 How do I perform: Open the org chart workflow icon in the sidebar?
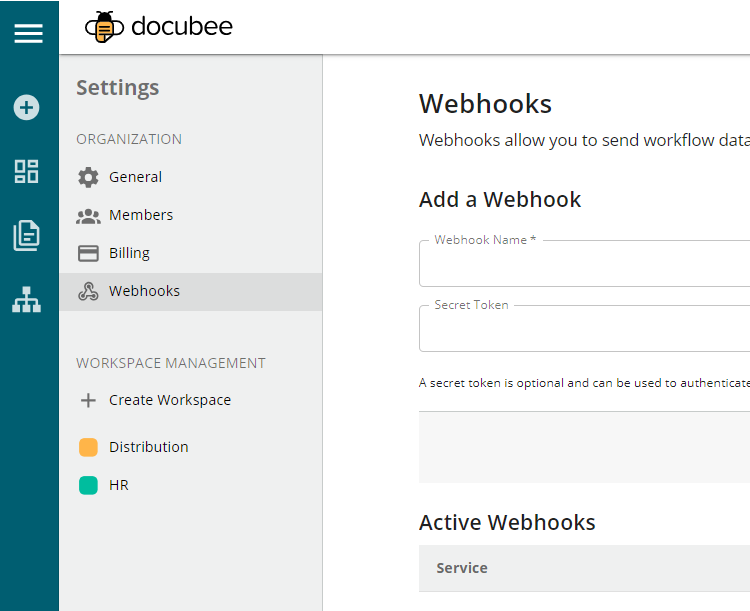26,300
